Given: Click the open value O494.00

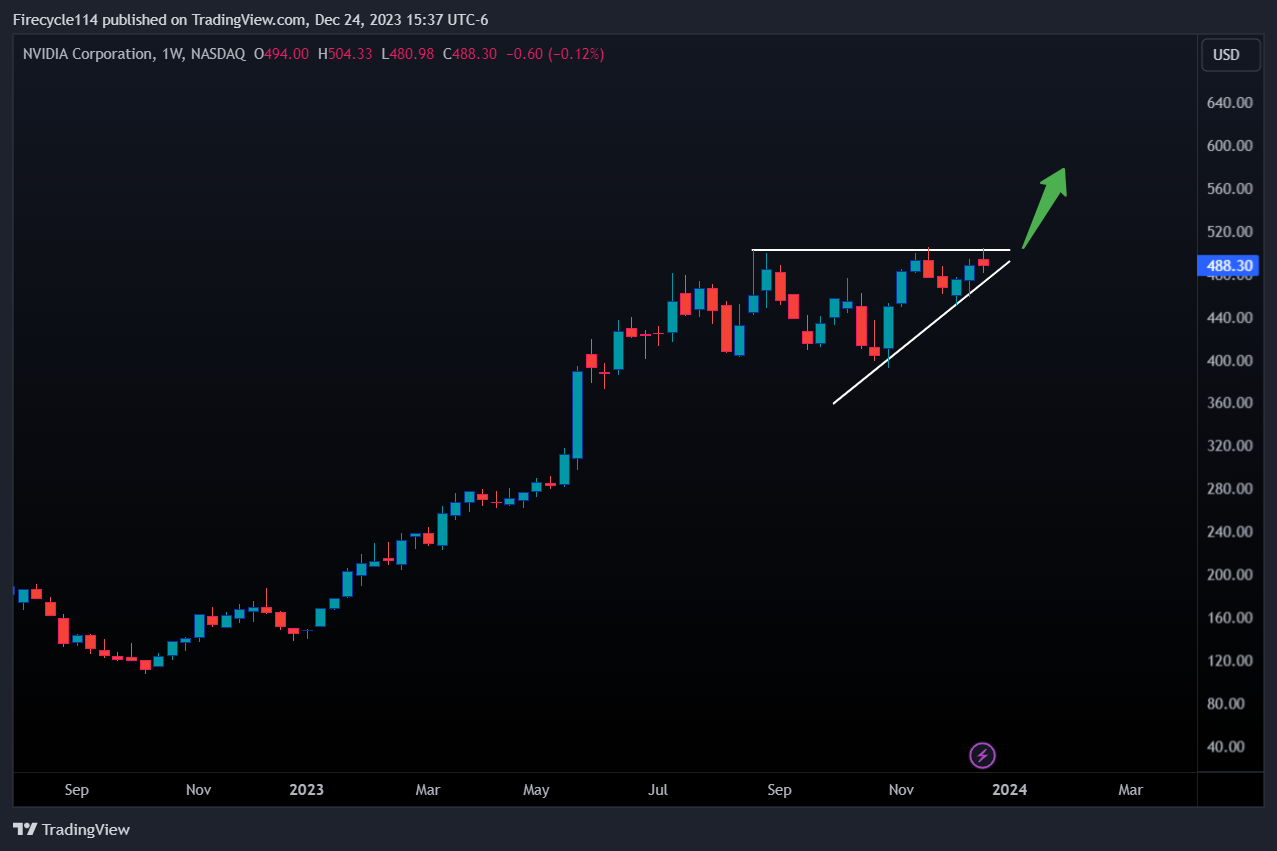Looking at the screenshot, I should tap(282, 54).
